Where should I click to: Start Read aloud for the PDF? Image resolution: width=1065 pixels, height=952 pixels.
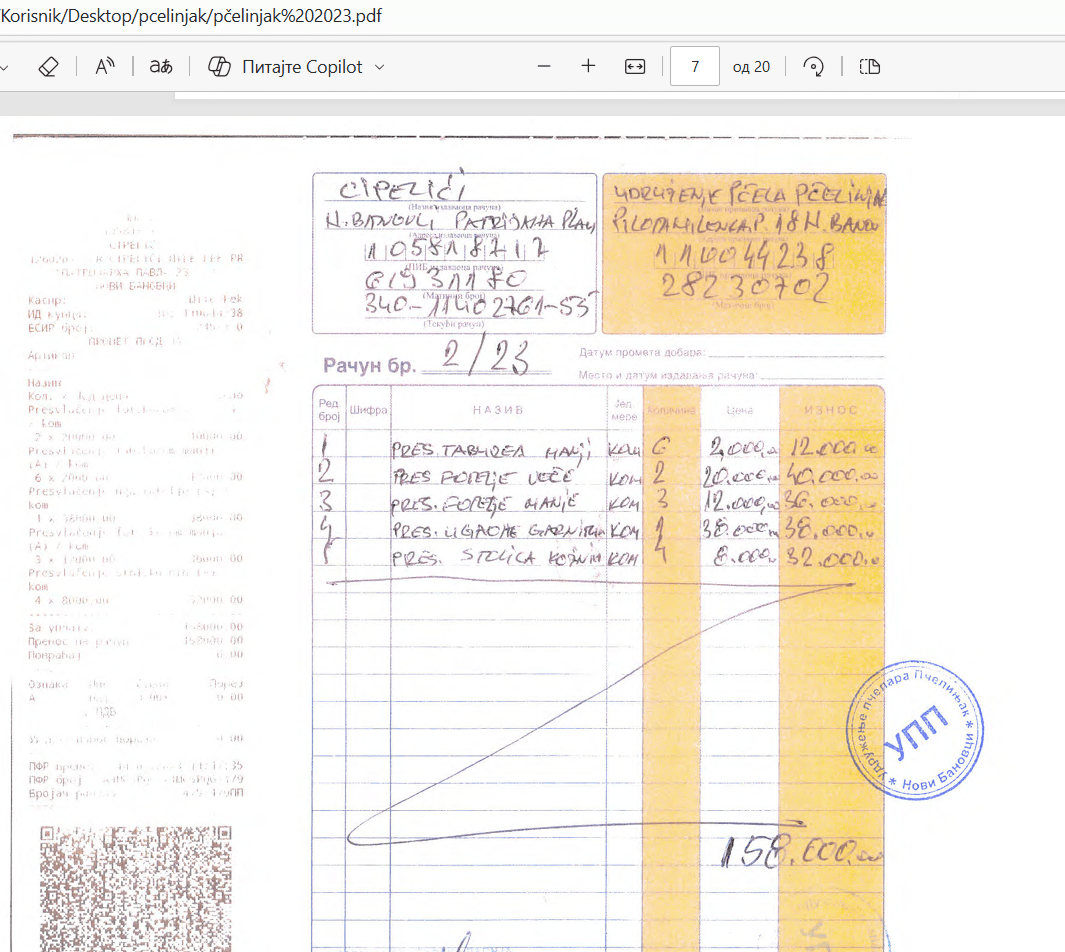pyautogui.click(x=105, y=67)
